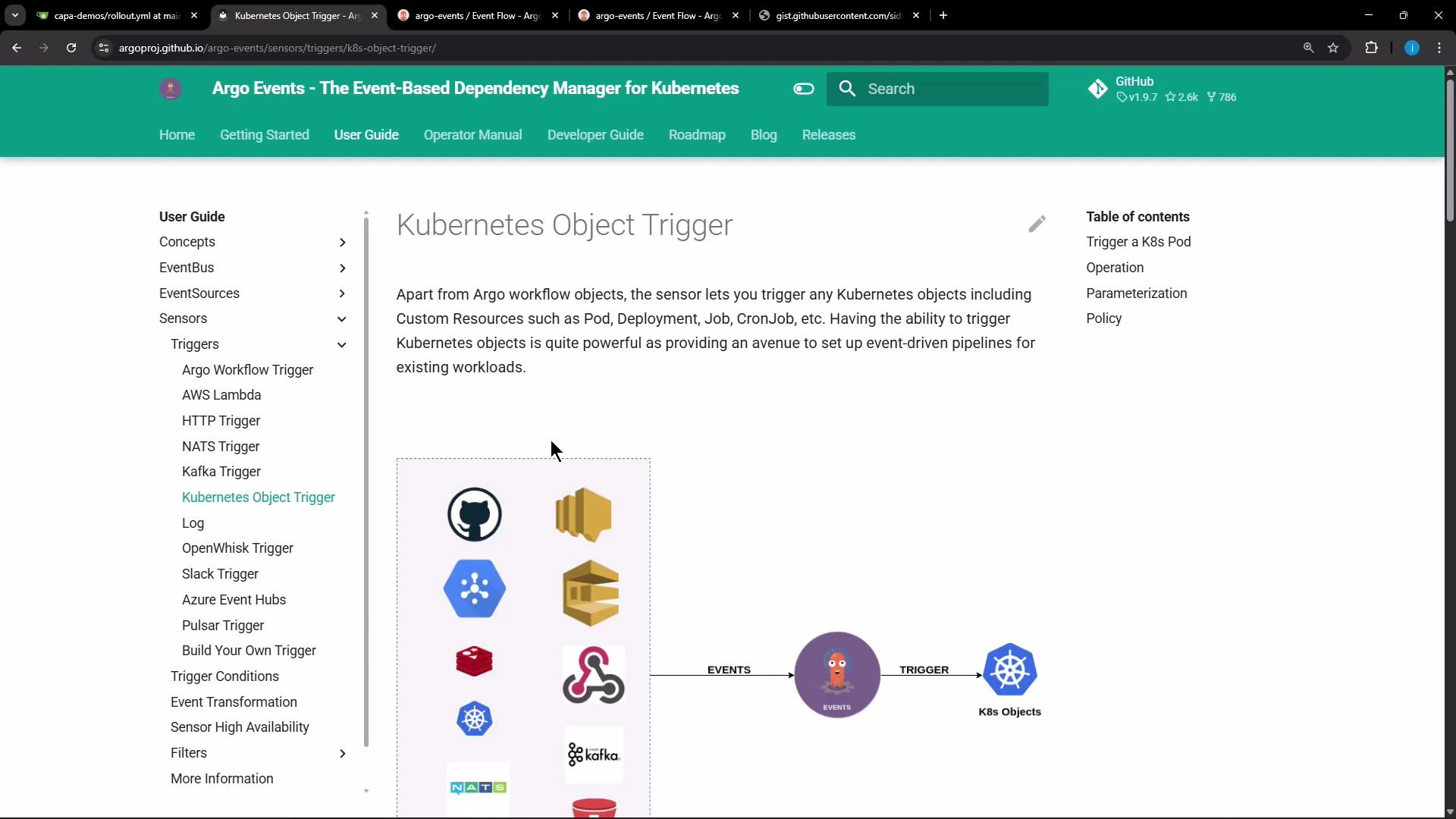This screenshot has width=1456, height=819.
Task: Open OpenWhisk Trigger sidebar link
Action: 237,548
